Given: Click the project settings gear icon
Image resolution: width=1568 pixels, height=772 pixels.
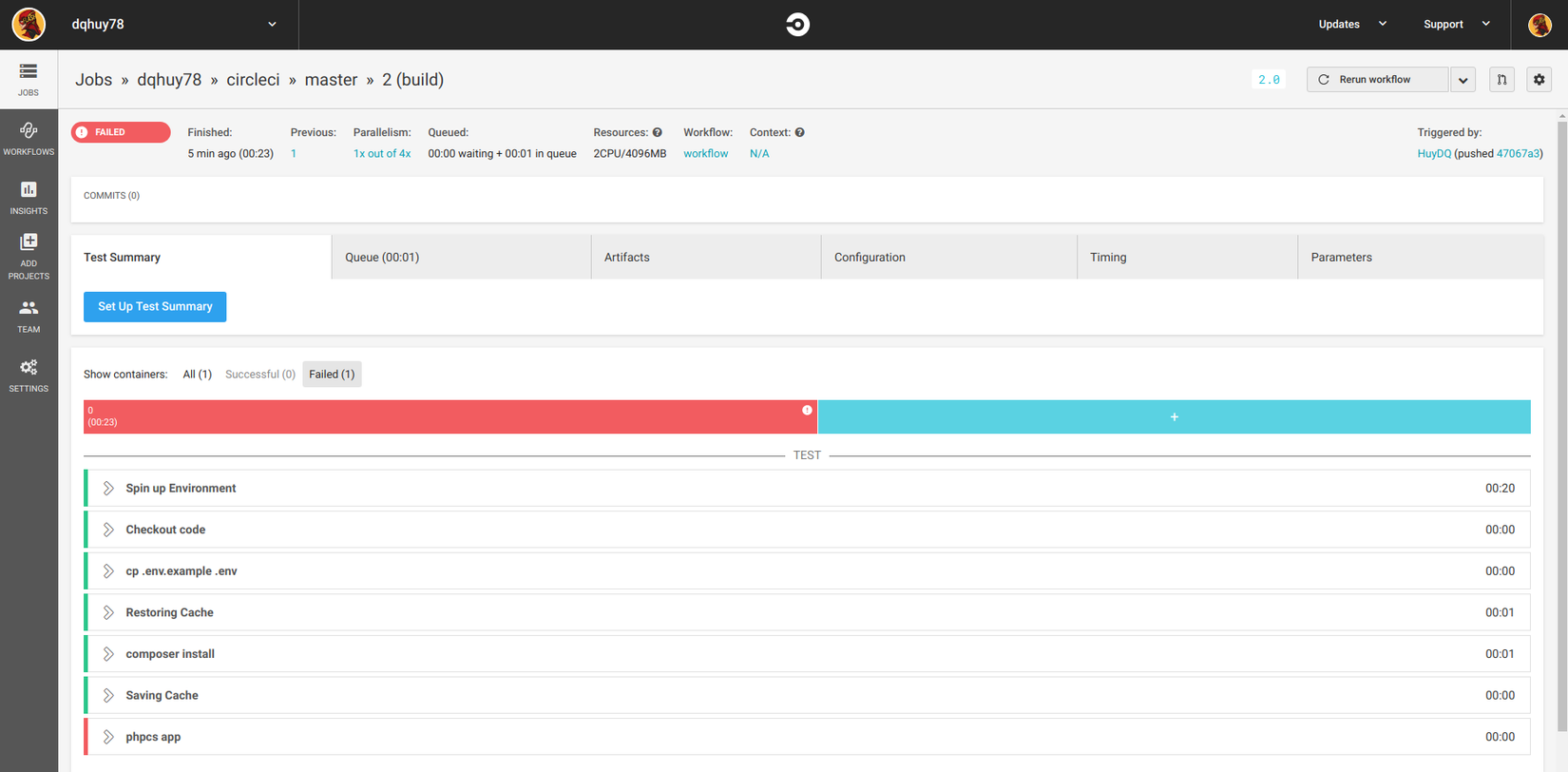Looking at the screenshot, I should (x=1539, y=80).
